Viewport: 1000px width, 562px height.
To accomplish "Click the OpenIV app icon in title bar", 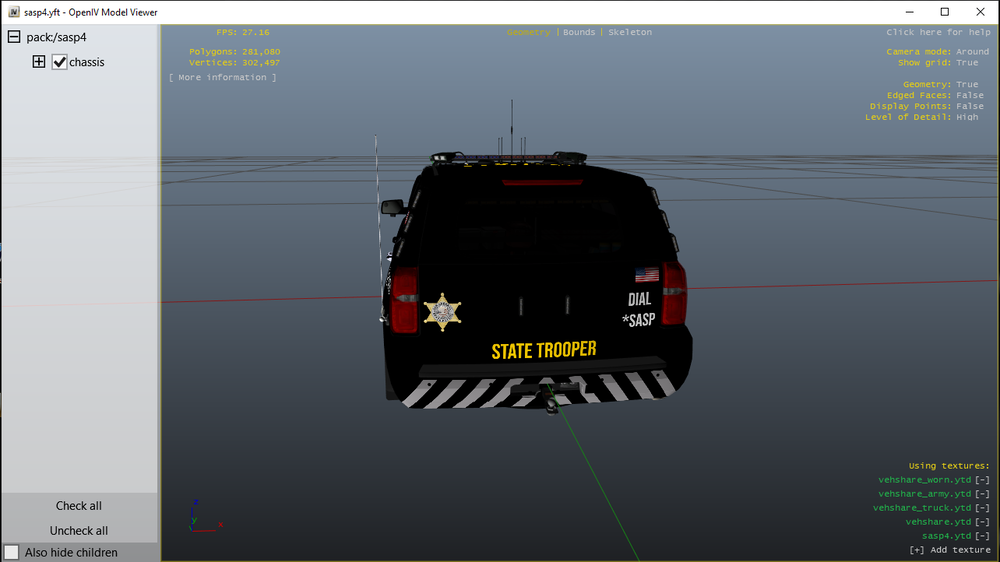I will coord(13,12).
